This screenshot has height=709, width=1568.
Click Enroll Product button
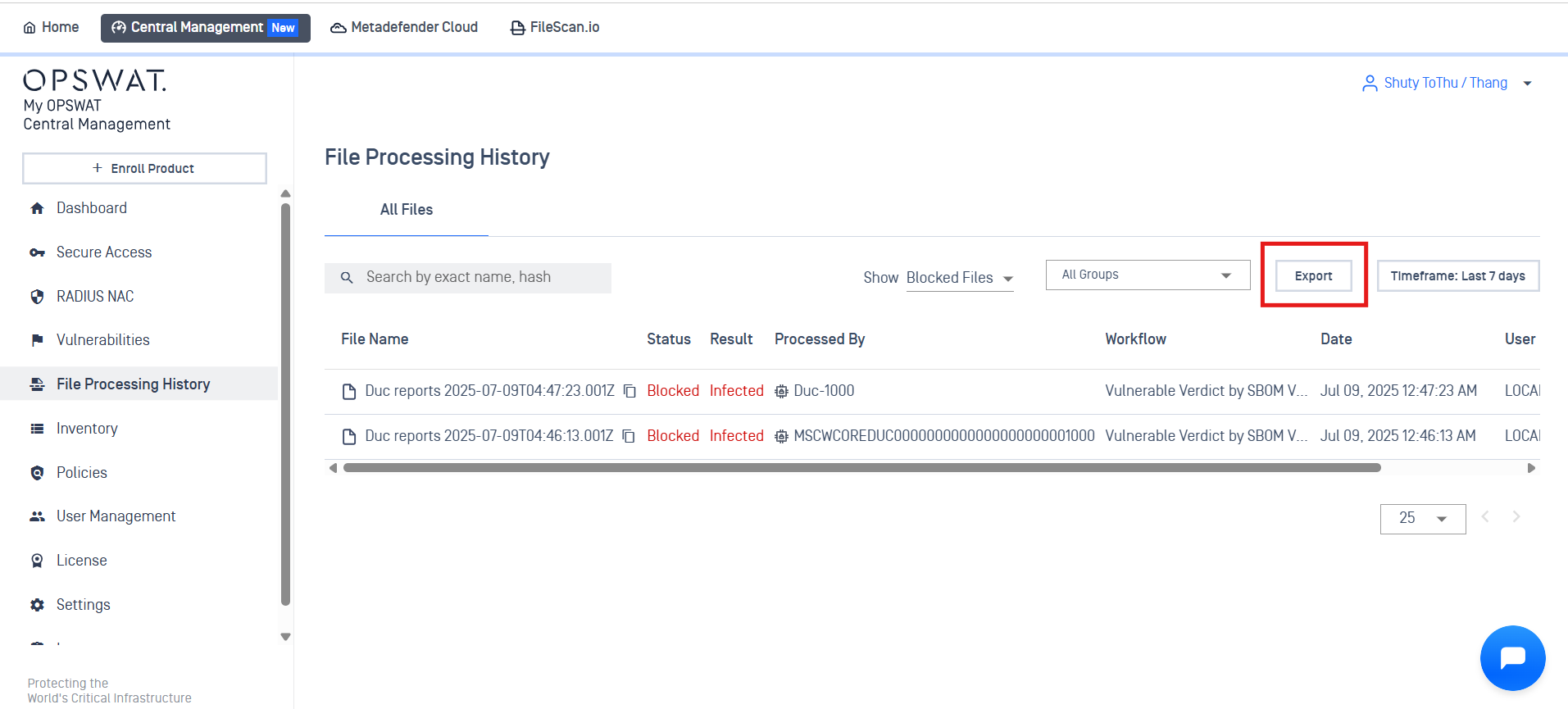pos(144,168)
